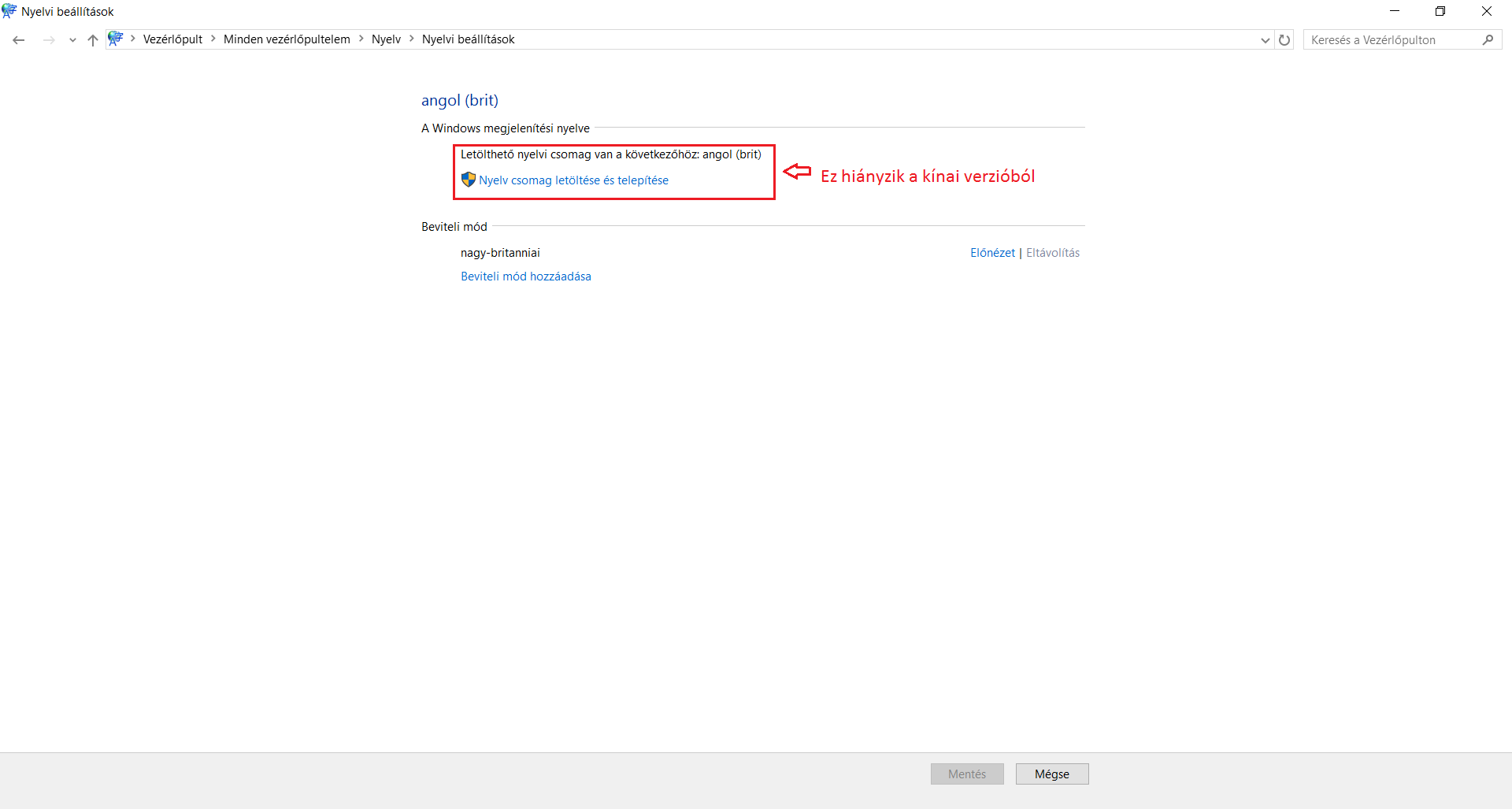1512x809 pixels.
Task: Expand chevron before Vezérlőpult breadcrumb
Action: pos(133,39)
